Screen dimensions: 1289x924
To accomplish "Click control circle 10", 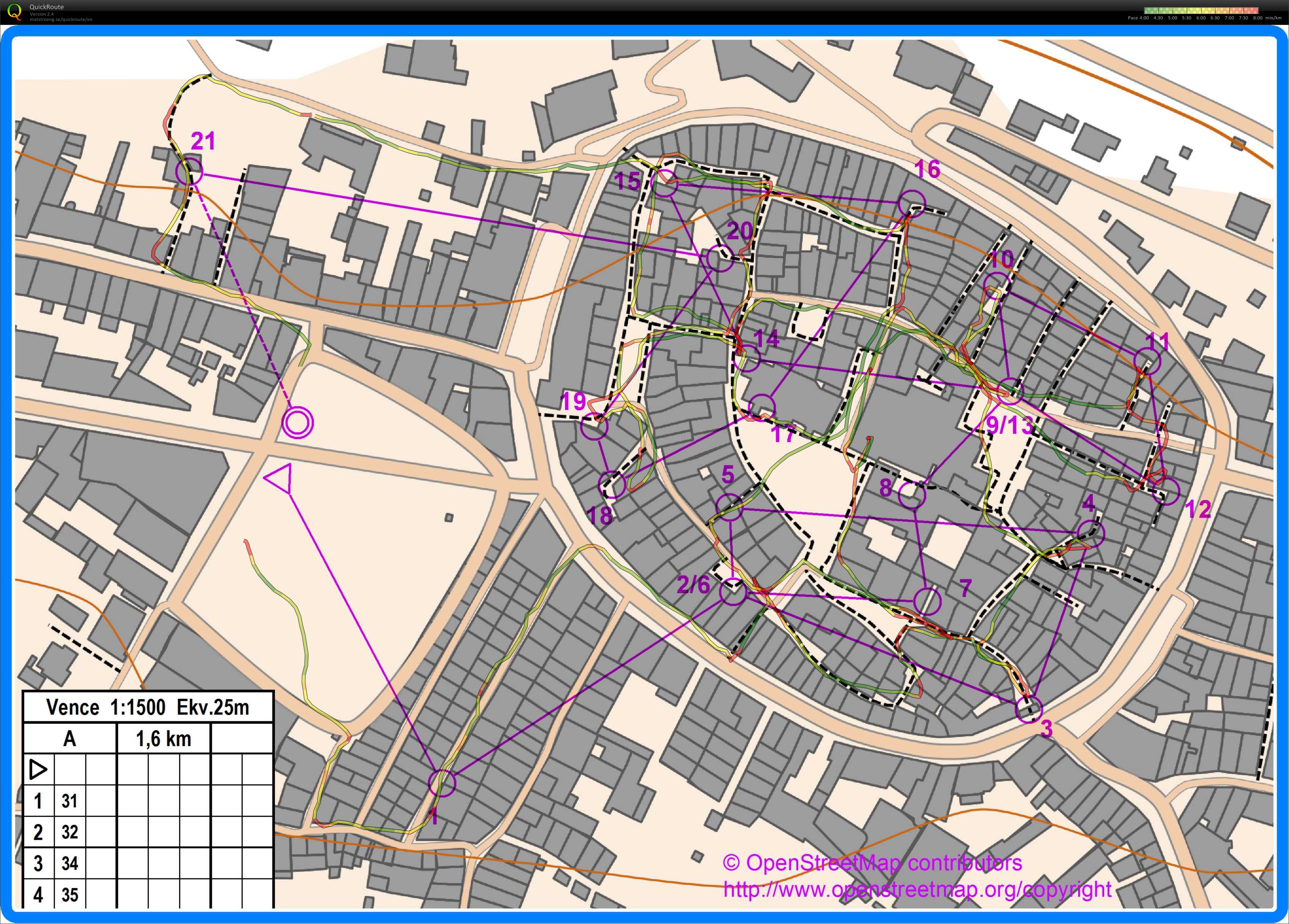I will point(997,286).
